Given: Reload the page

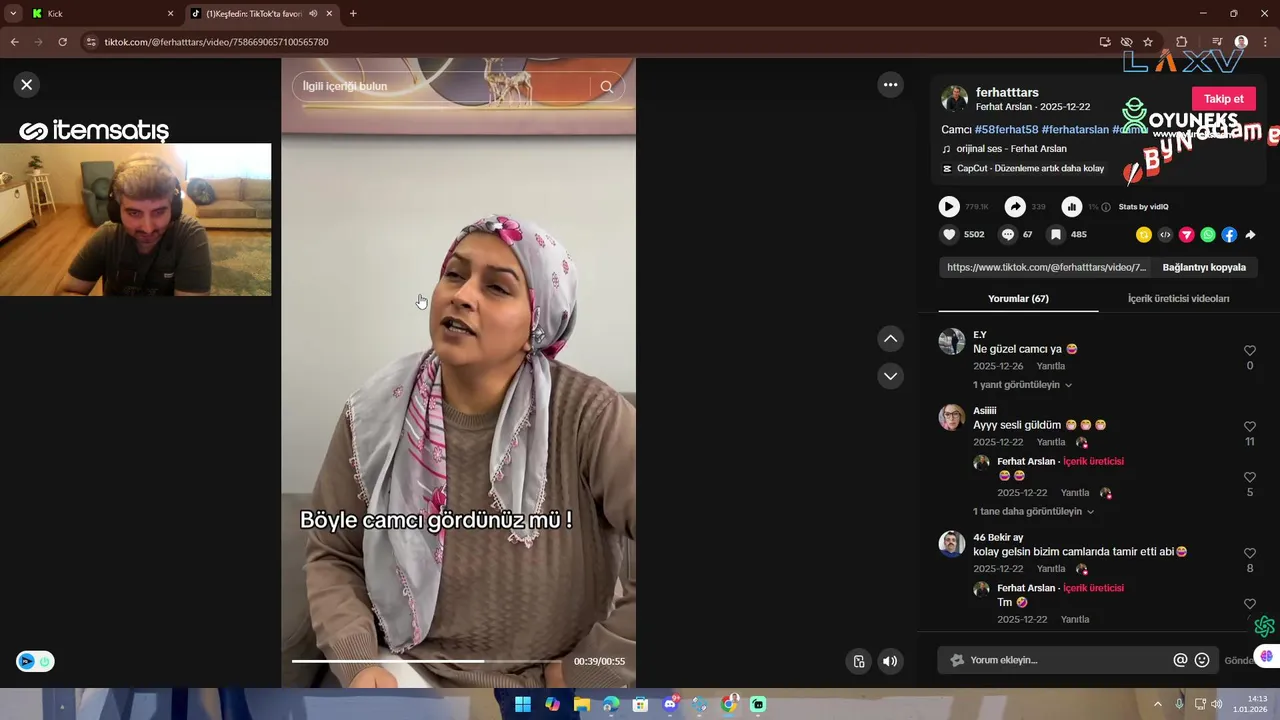Looking at the screenshot, I should tap(62, 42).
